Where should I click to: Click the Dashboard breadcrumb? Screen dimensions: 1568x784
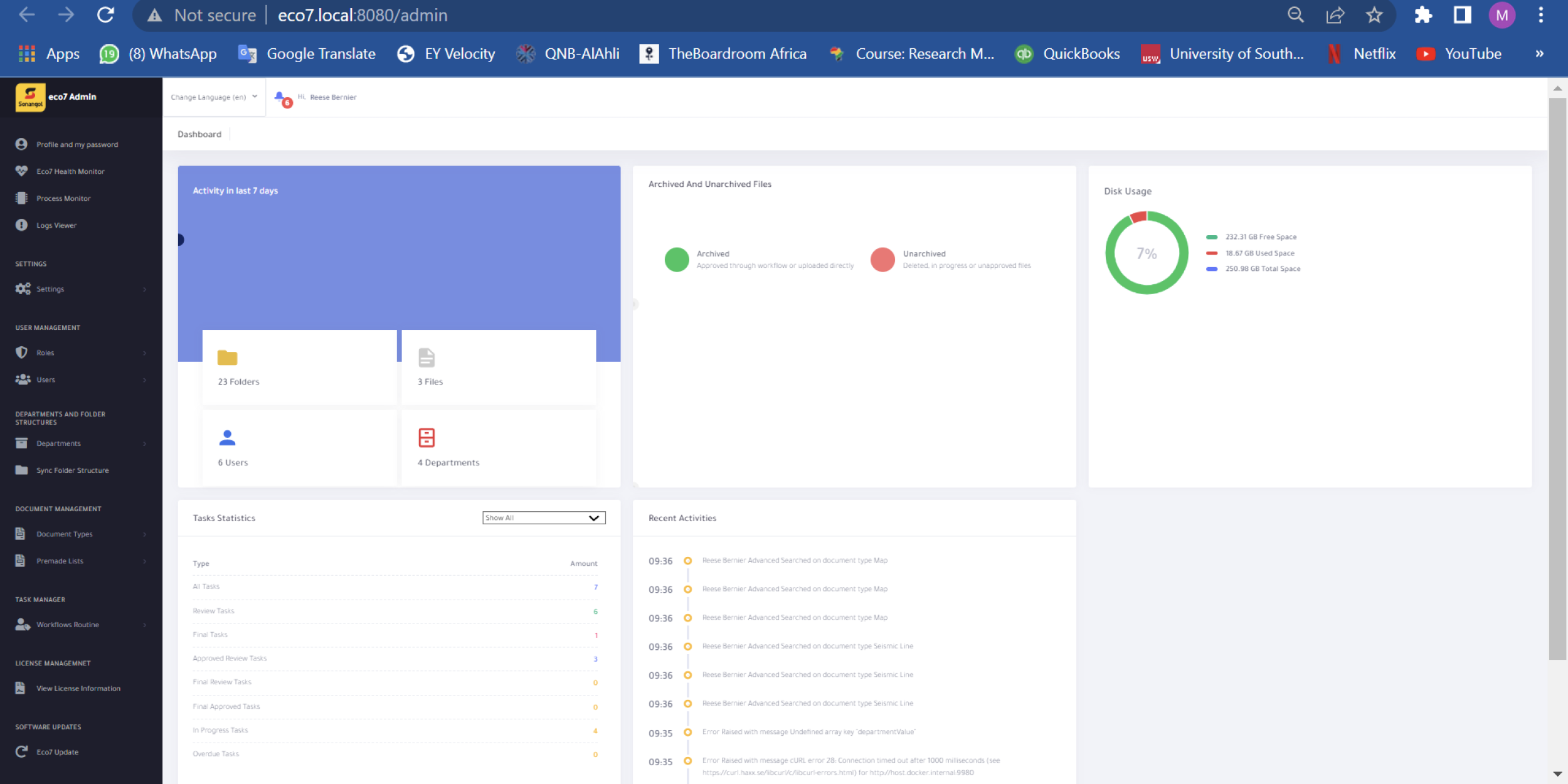199,134
